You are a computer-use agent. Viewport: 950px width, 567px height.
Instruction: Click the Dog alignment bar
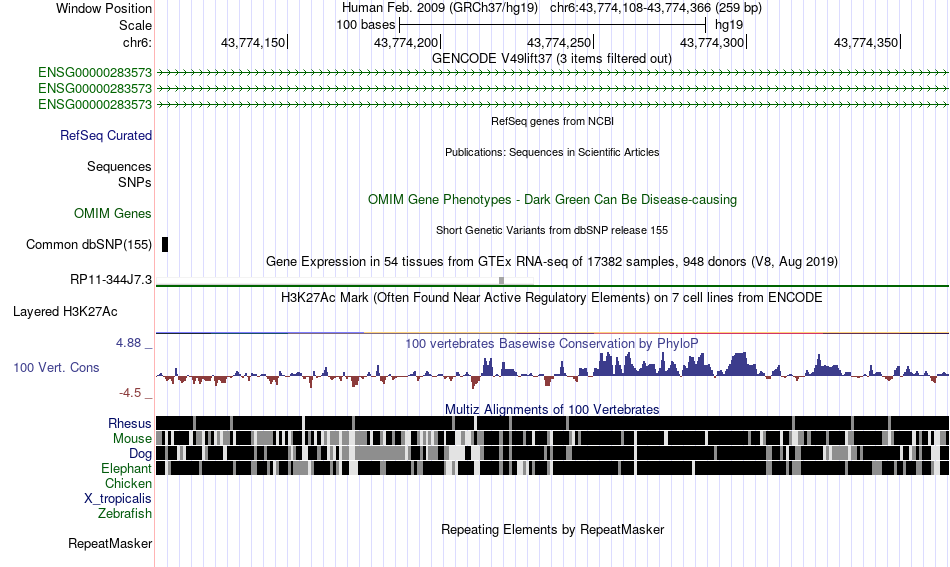click(552, 453)
